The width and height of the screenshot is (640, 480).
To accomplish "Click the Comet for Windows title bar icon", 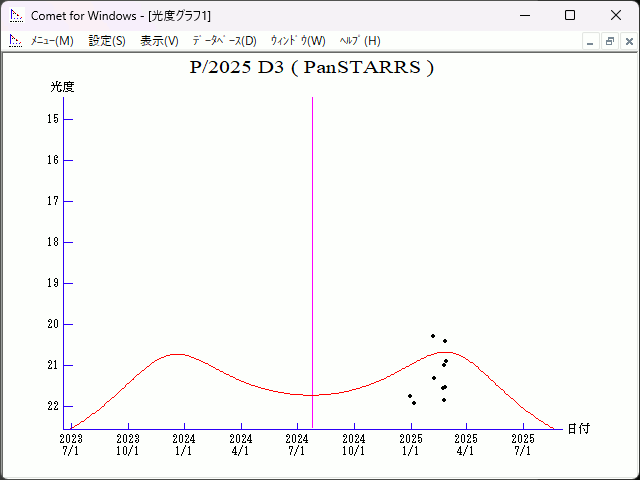I will (16, 16).
